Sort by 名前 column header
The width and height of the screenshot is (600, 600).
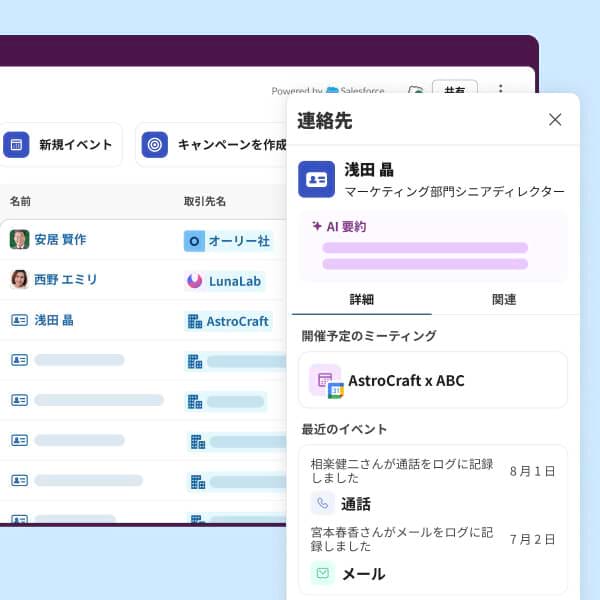(20, 201)
